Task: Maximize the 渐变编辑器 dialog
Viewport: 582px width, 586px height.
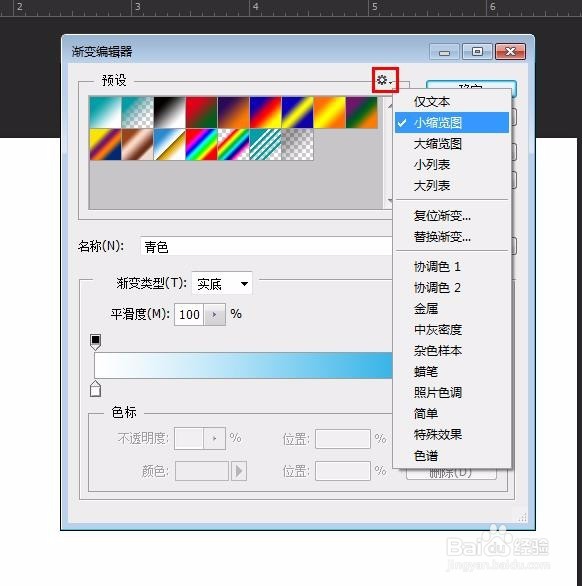Action: 477,52
